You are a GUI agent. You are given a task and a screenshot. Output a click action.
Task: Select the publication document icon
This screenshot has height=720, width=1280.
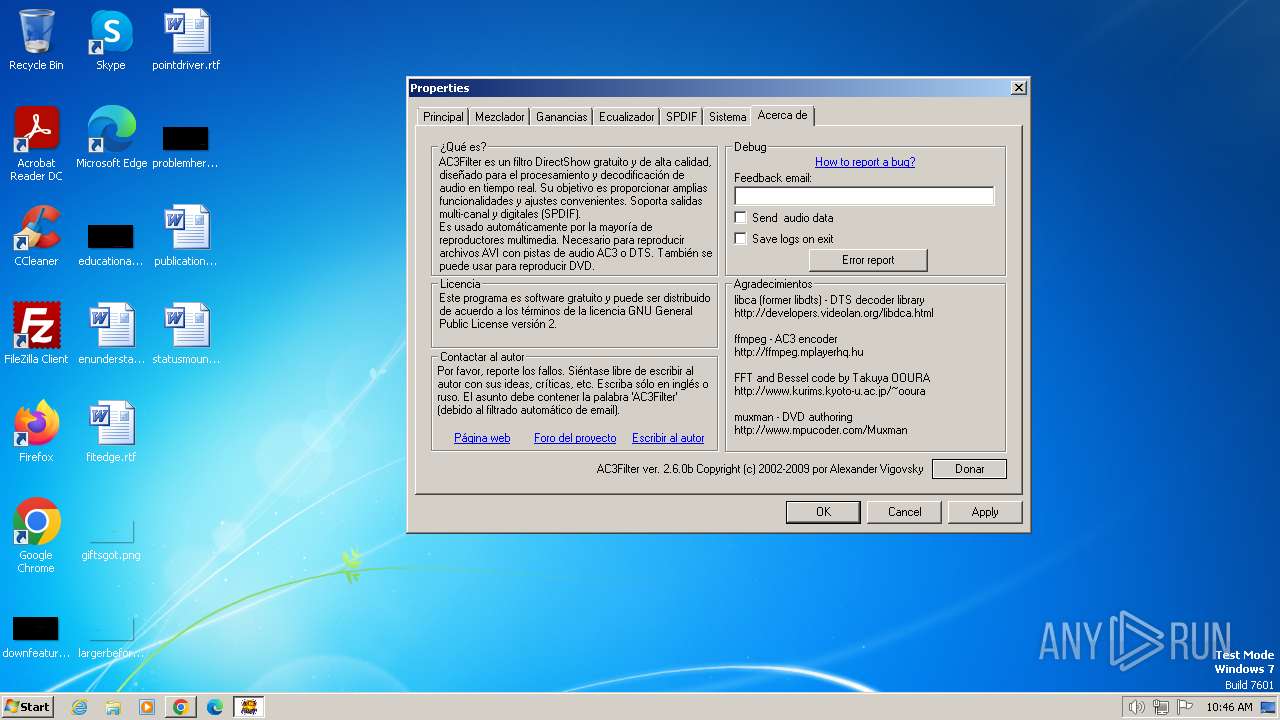186,236
